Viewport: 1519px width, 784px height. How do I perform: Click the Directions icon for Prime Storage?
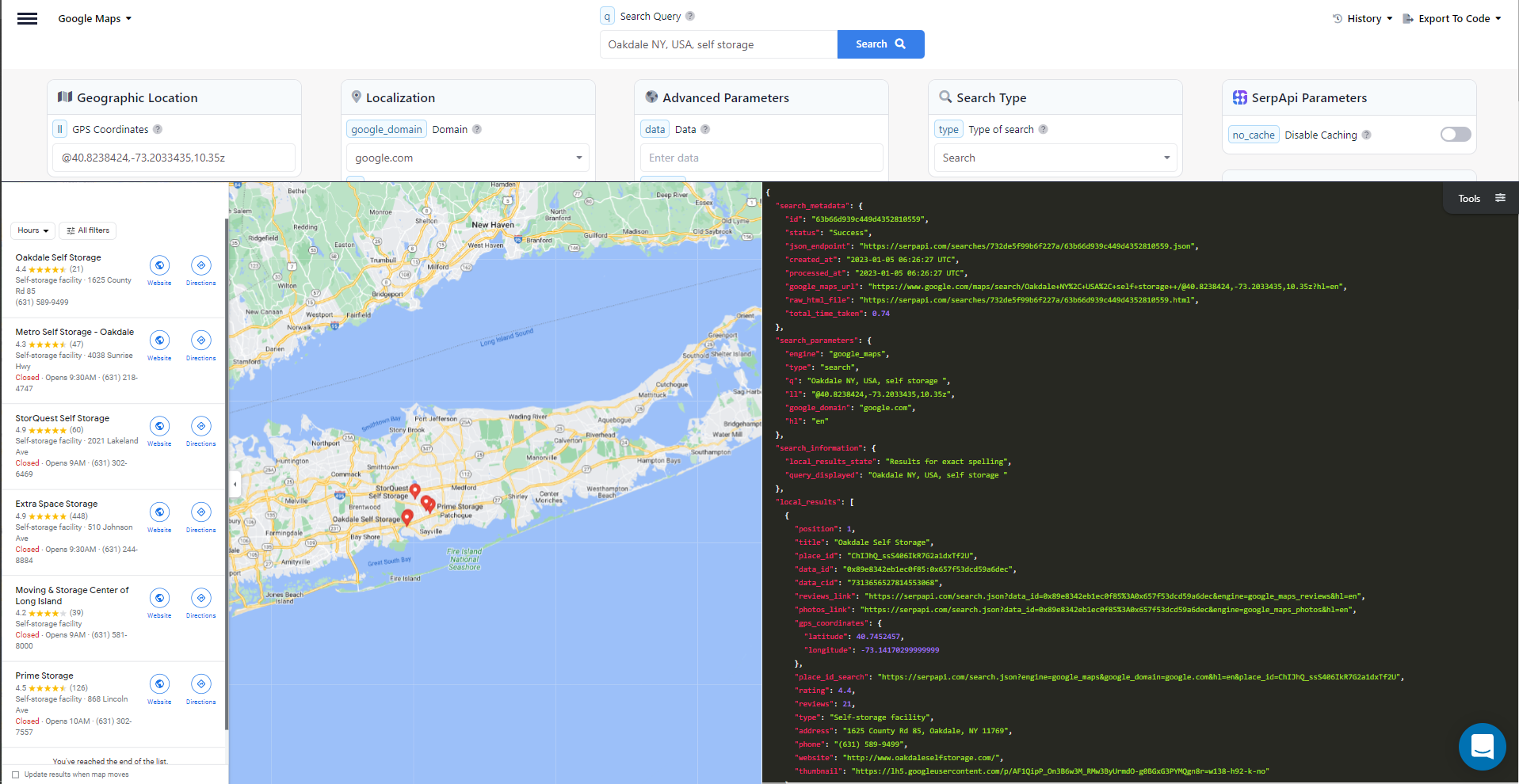[x=200, y=683]
